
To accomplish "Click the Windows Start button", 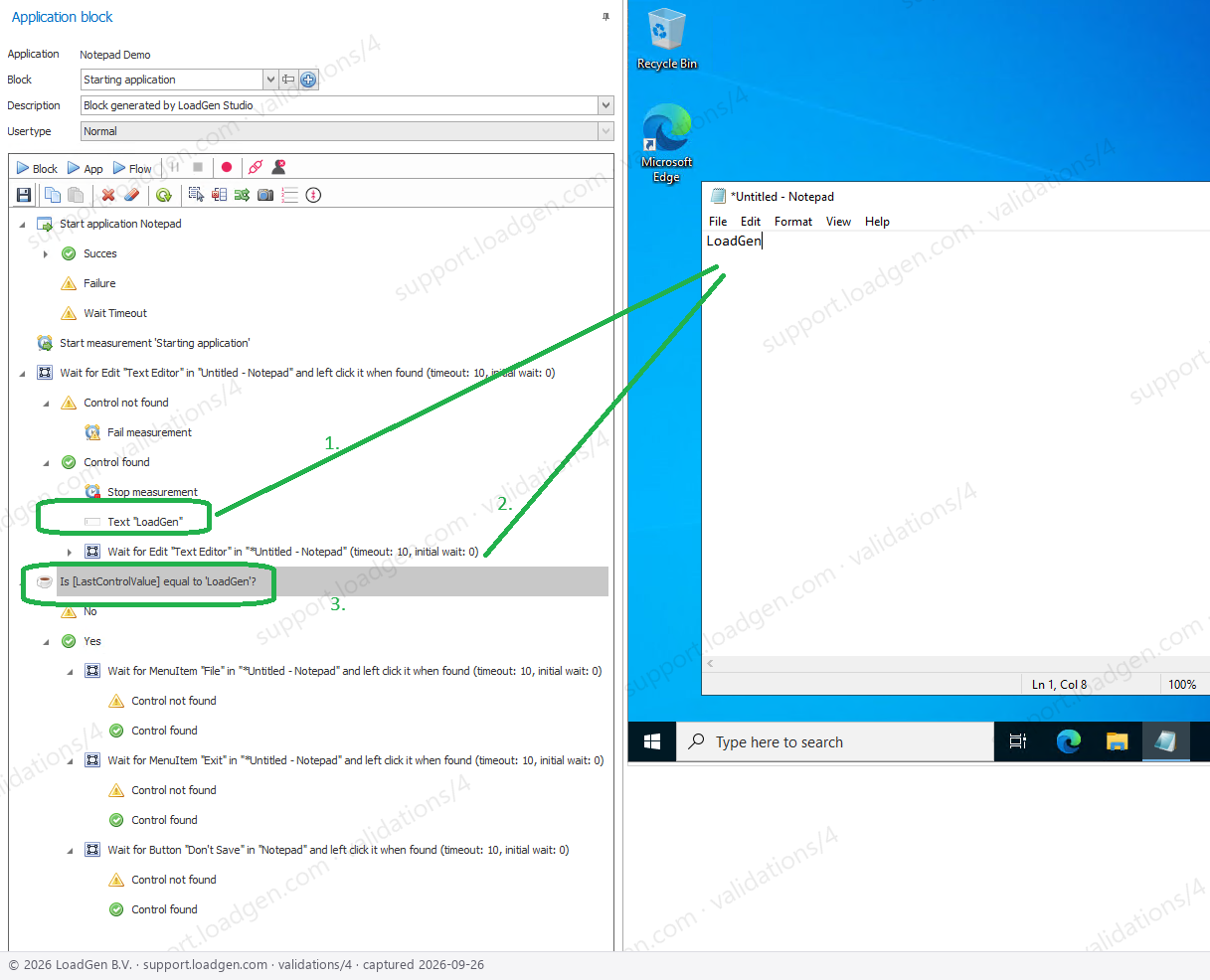I will coord(652,741).
